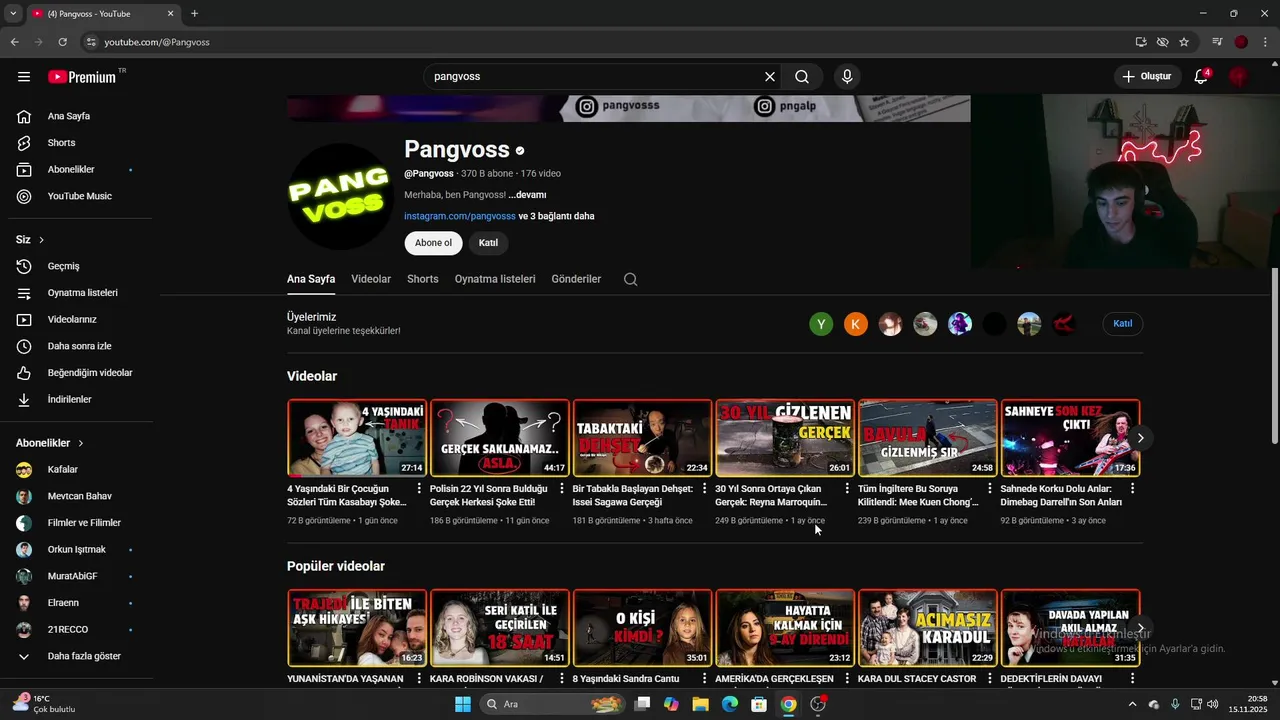
Task: Switch to channel Shorts tab
Action: 422,280
